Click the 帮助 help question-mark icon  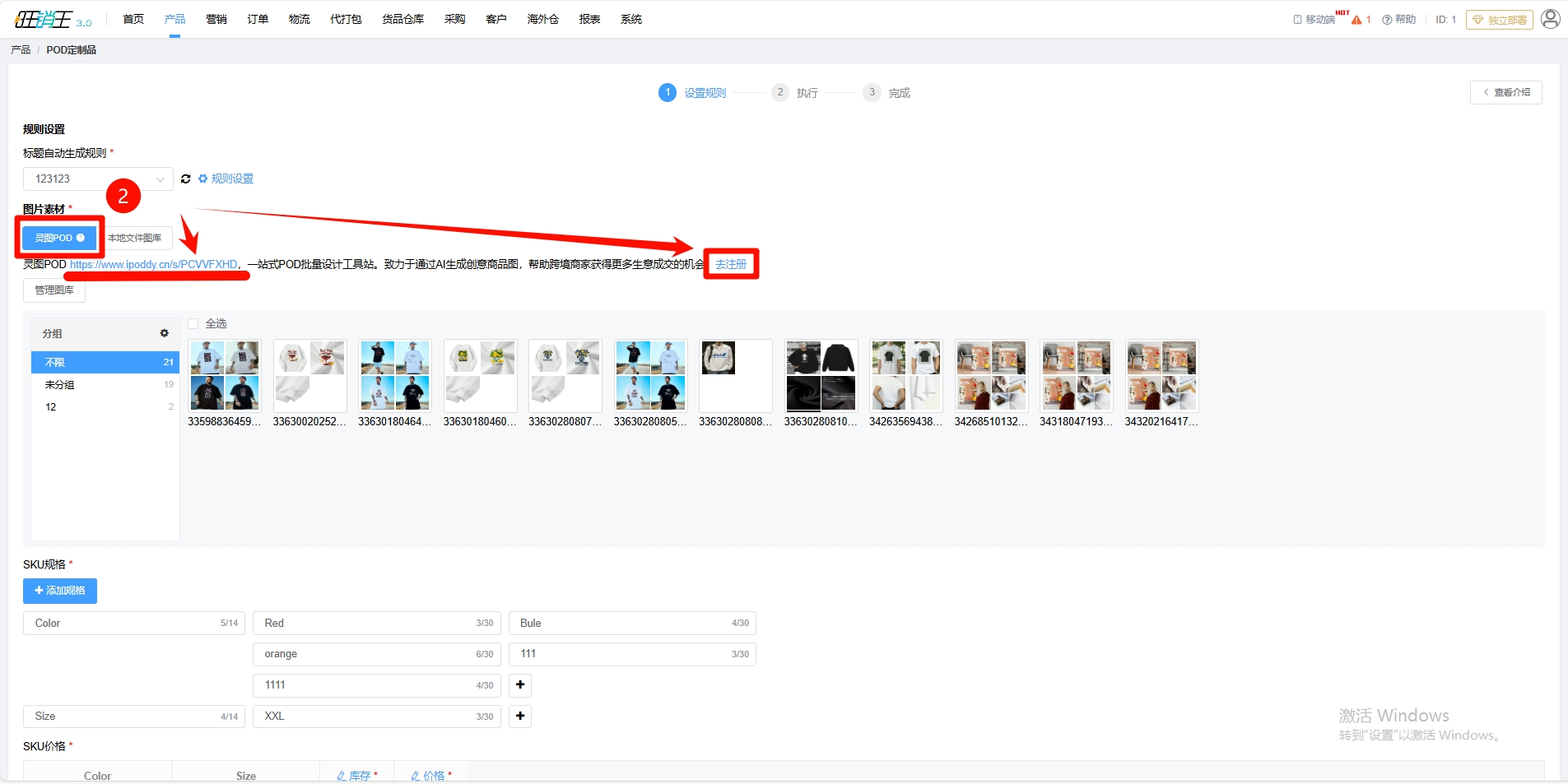point(1387,20)
